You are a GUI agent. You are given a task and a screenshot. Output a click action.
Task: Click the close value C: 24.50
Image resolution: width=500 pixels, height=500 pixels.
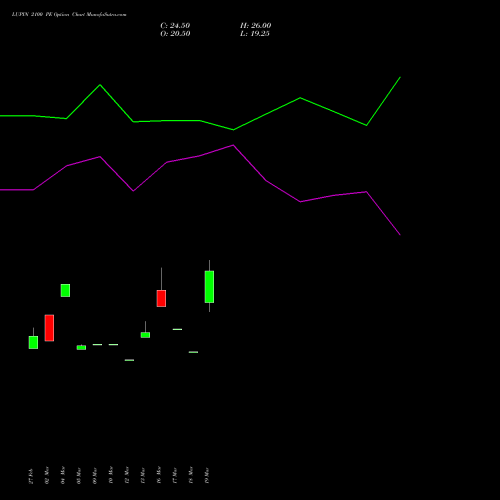(175, 26)
